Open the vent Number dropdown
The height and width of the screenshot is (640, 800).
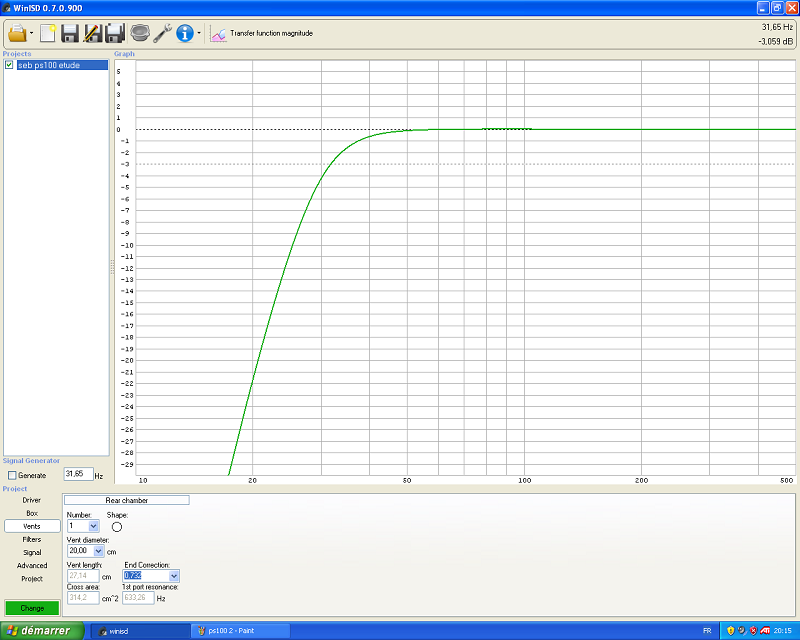[93, 526]
